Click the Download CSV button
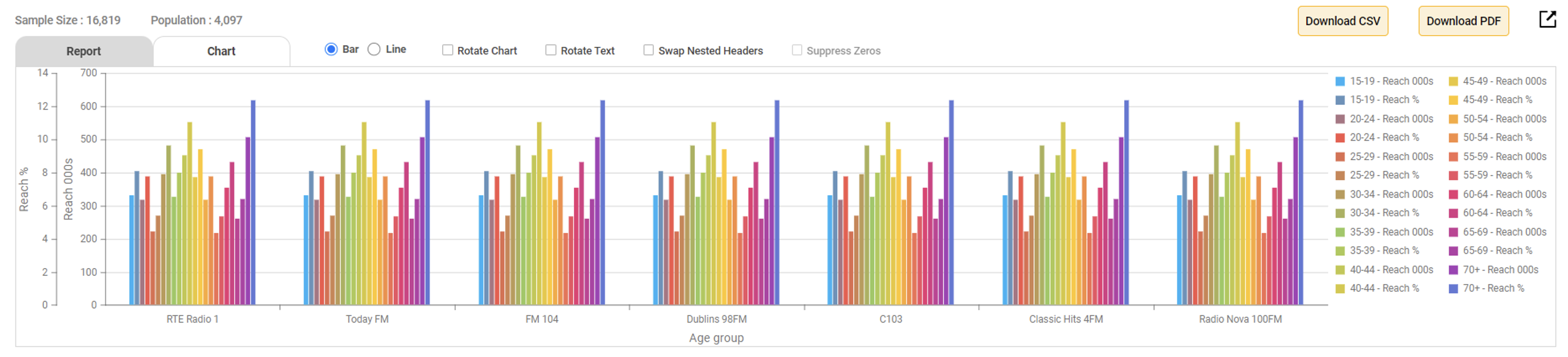The width and height of the screenshot is (1568, 357). click(1343, 21)
